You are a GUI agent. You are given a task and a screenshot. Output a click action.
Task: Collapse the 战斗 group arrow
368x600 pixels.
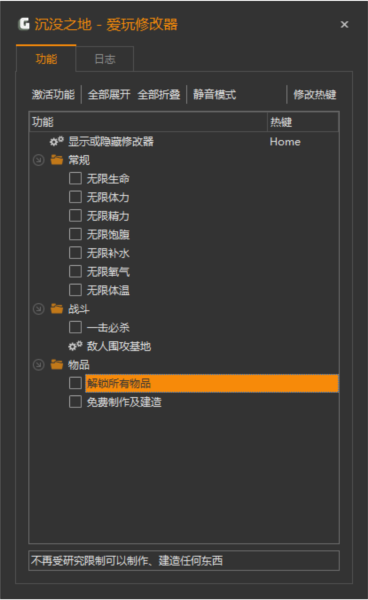pos(38,309)
